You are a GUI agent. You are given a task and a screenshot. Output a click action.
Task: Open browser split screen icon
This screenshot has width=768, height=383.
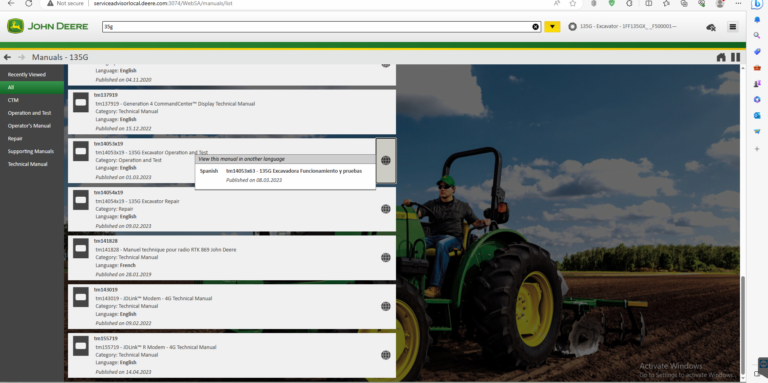pyautogui.click(x=648, y=3)
